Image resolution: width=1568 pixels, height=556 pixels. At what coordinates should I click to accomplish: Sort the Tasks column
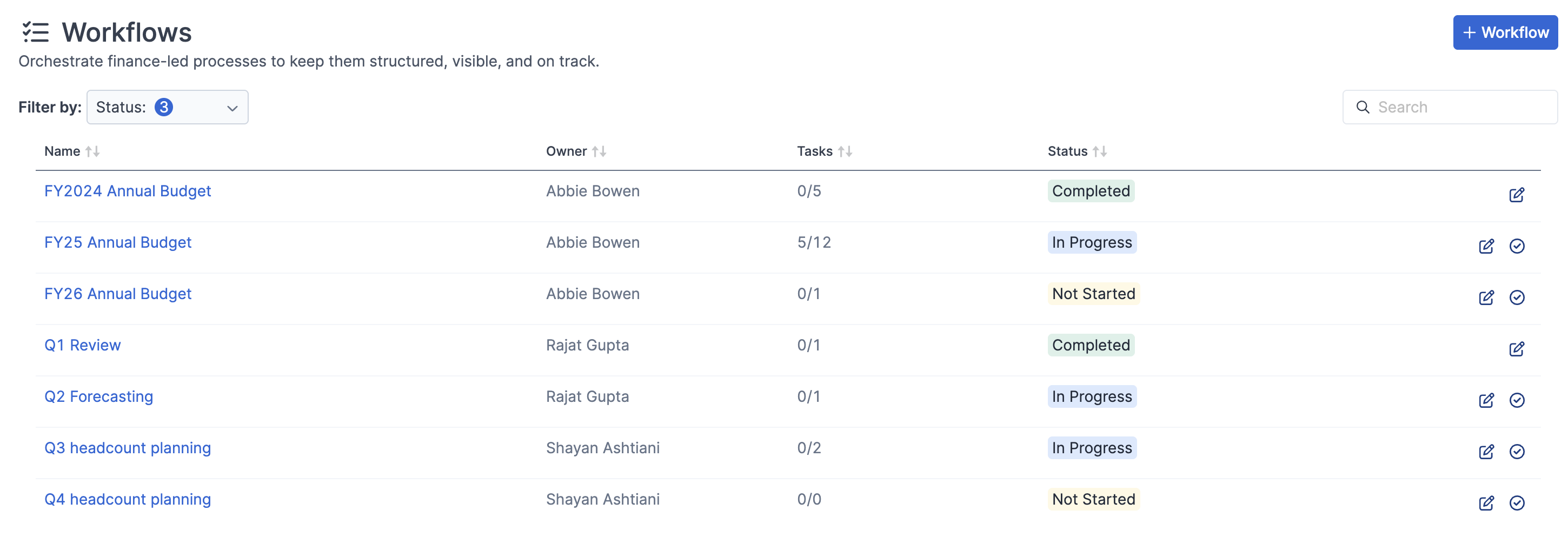846,151
